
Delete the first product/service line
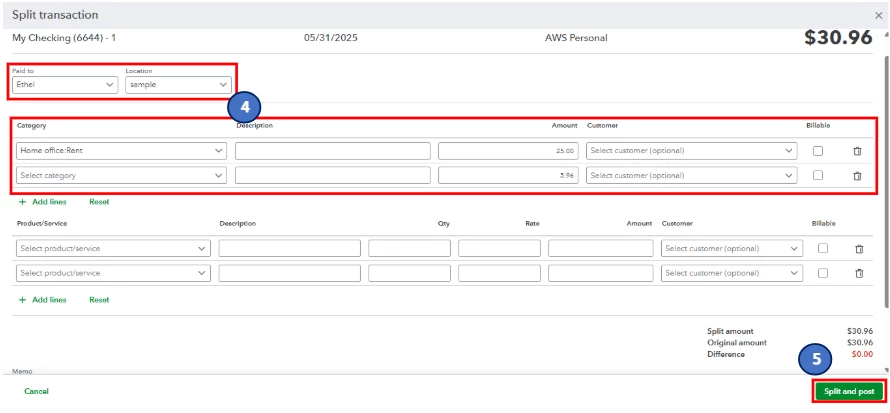tap(859, 248)
